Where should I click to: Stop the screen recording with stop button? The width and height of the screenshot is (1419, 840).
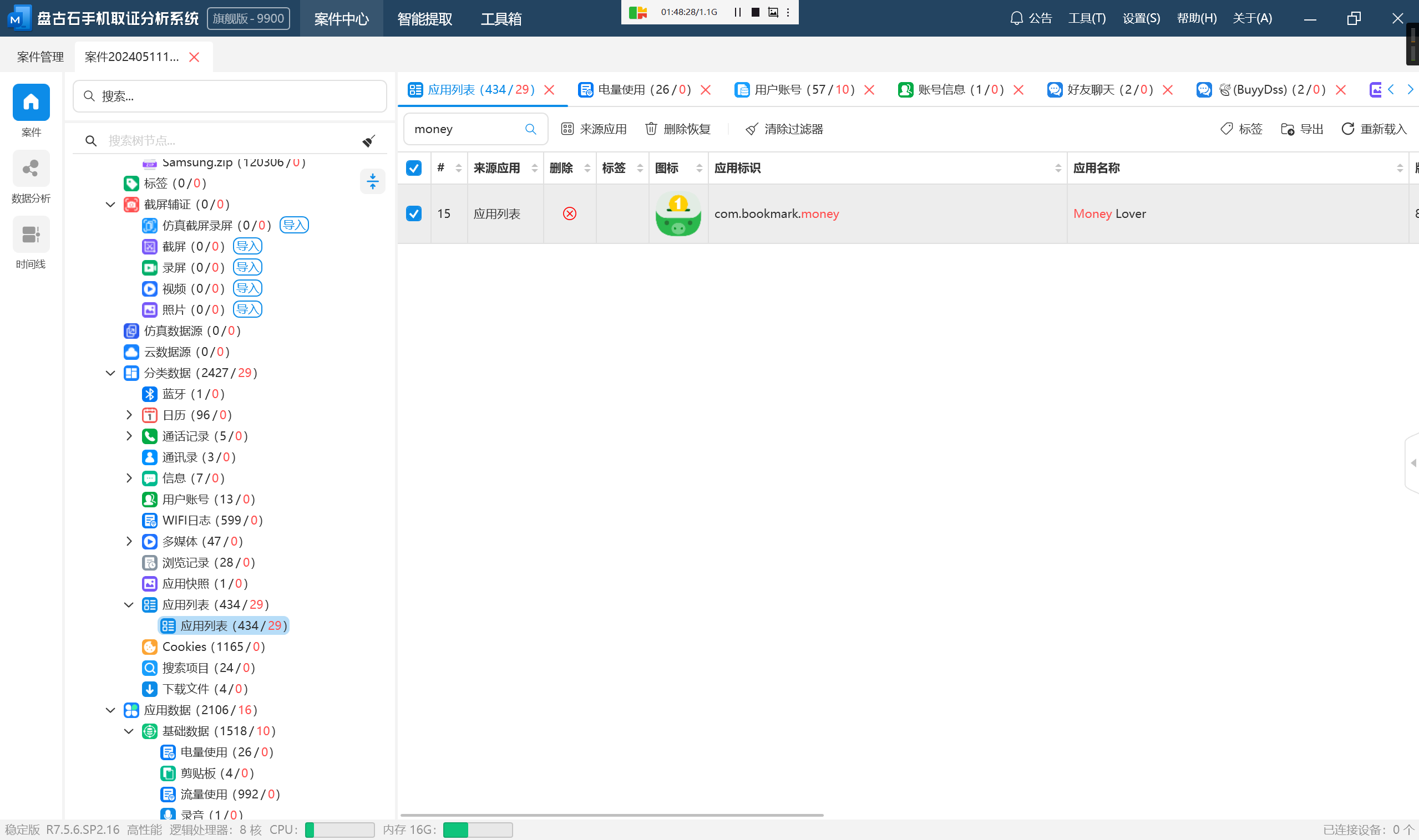pyautogui.click(x=755, y=12)
